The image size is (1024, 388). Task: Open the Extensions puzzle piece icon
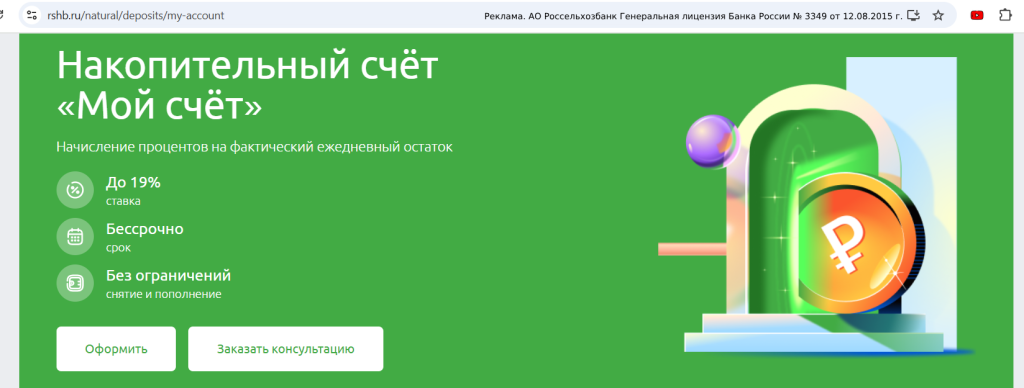pos(1006,15)
